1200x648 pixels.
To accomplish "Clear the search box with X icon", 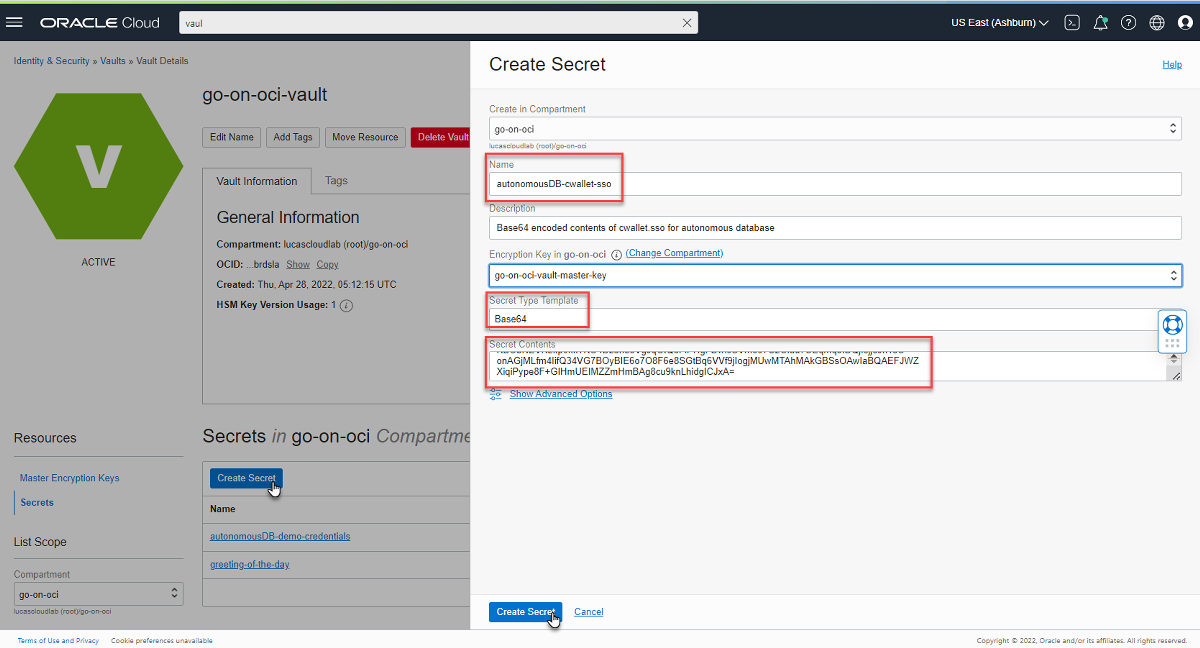I will click(687, 22).
